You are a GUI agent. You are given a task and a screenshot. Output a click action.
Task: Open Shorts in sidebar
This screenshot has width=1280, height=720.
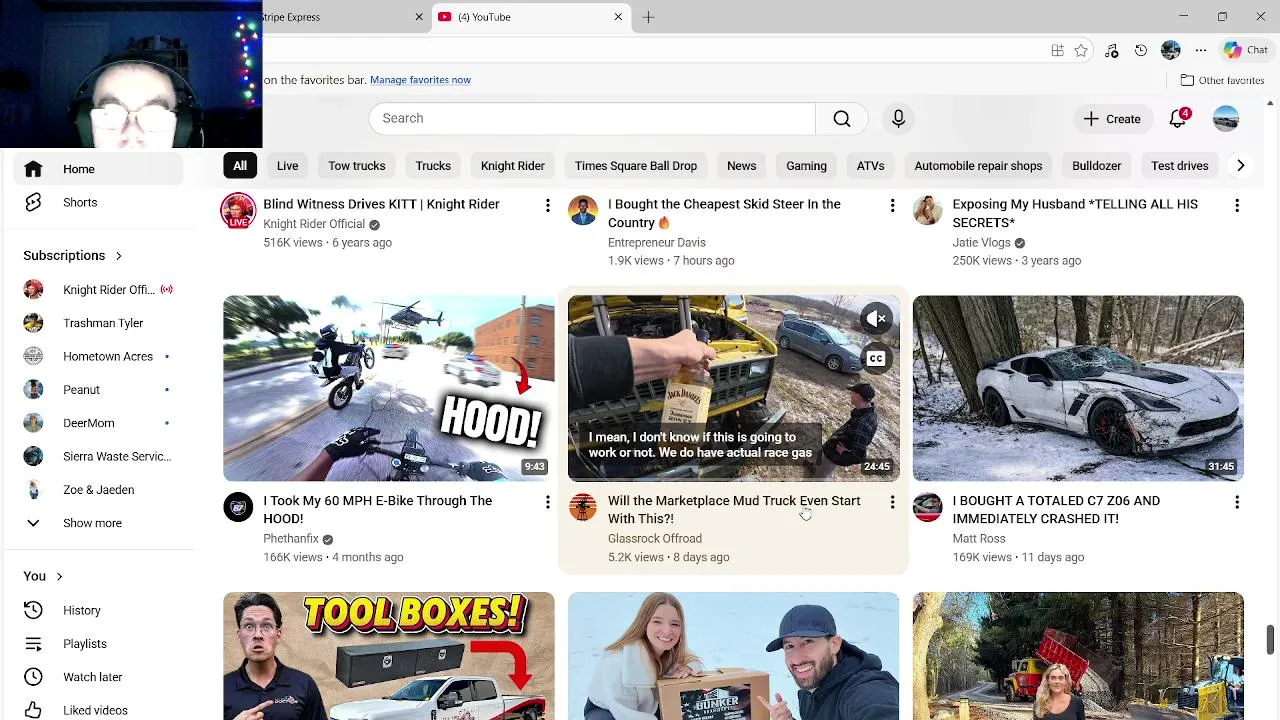98,202
